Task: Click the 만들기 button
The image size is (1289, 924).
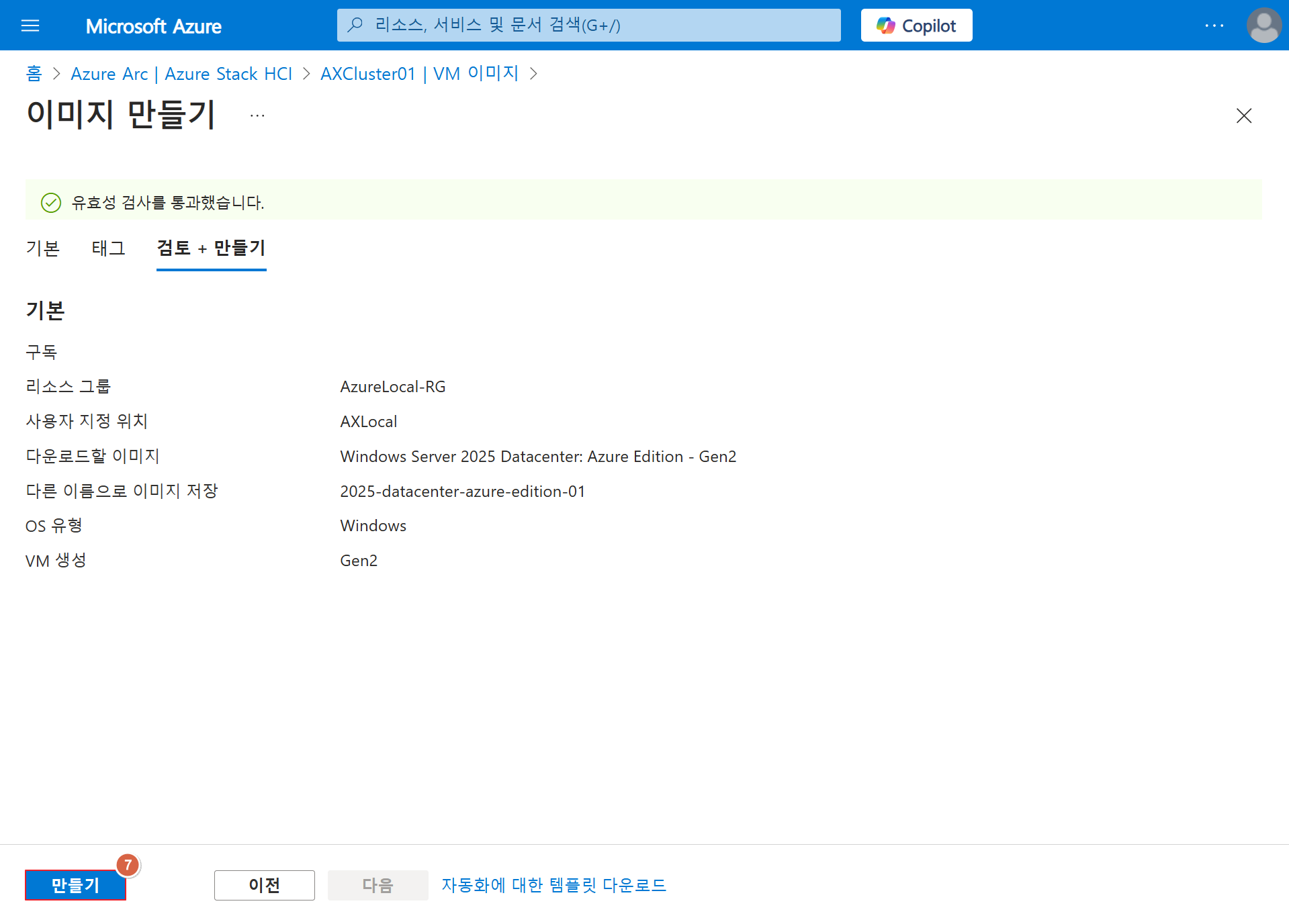Action: pos(75,884)
